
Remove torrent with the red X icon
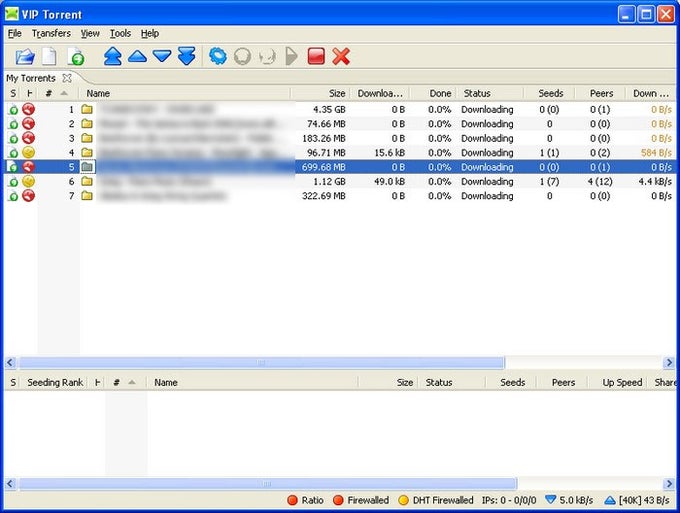pos(341,56)
